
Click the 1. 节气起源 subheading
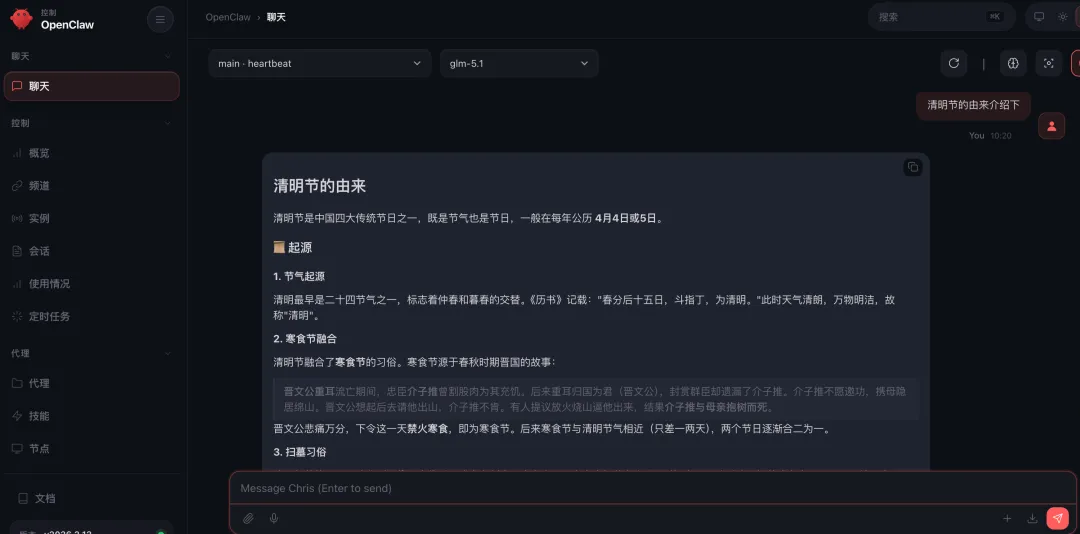point(299,276)
